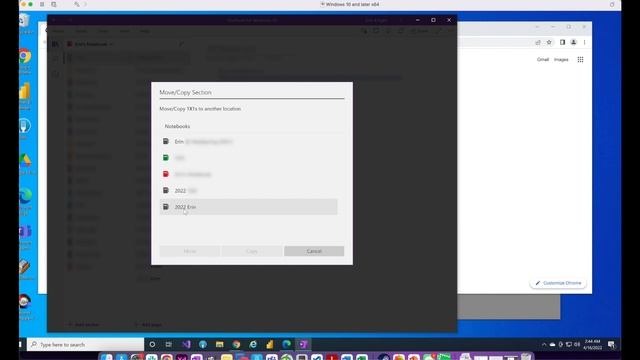This screenshot has width=640, height=360.
Task: Open File Explorer from taskbar
Action: [x=220, y=344]
